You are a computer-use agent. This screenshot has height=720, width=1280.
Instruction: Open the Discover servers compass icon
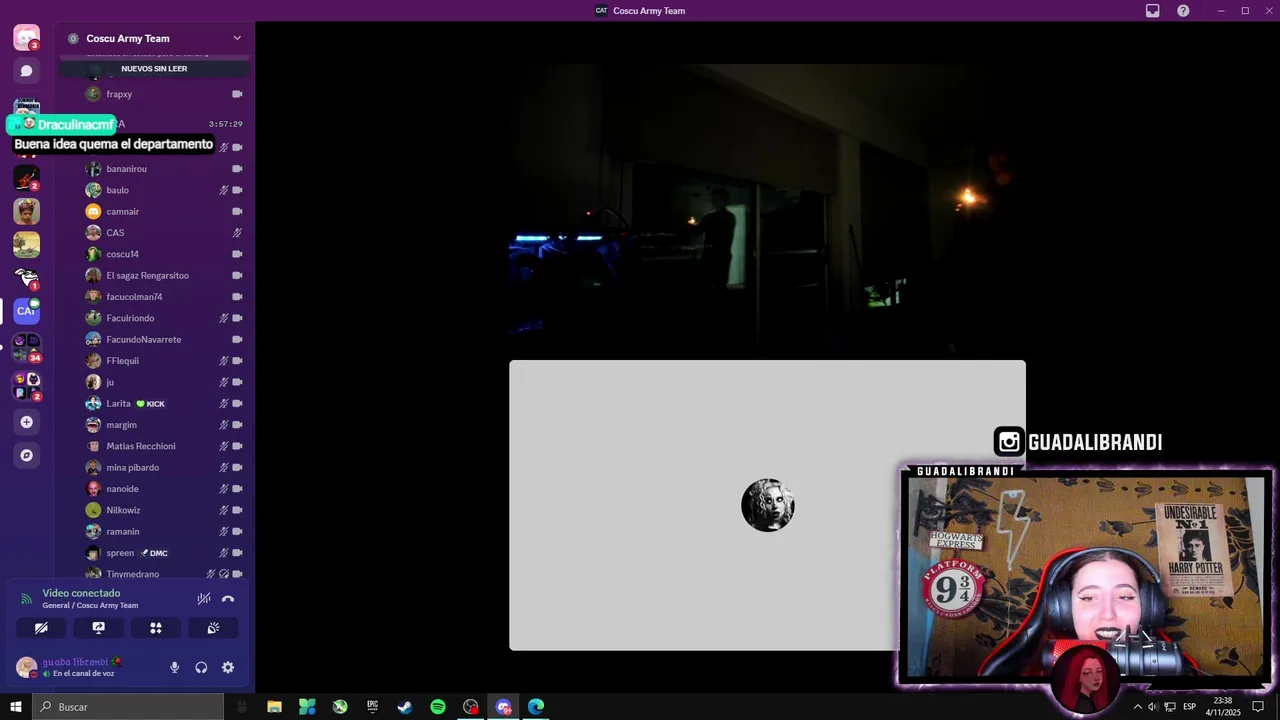click(x=27, y=455)
